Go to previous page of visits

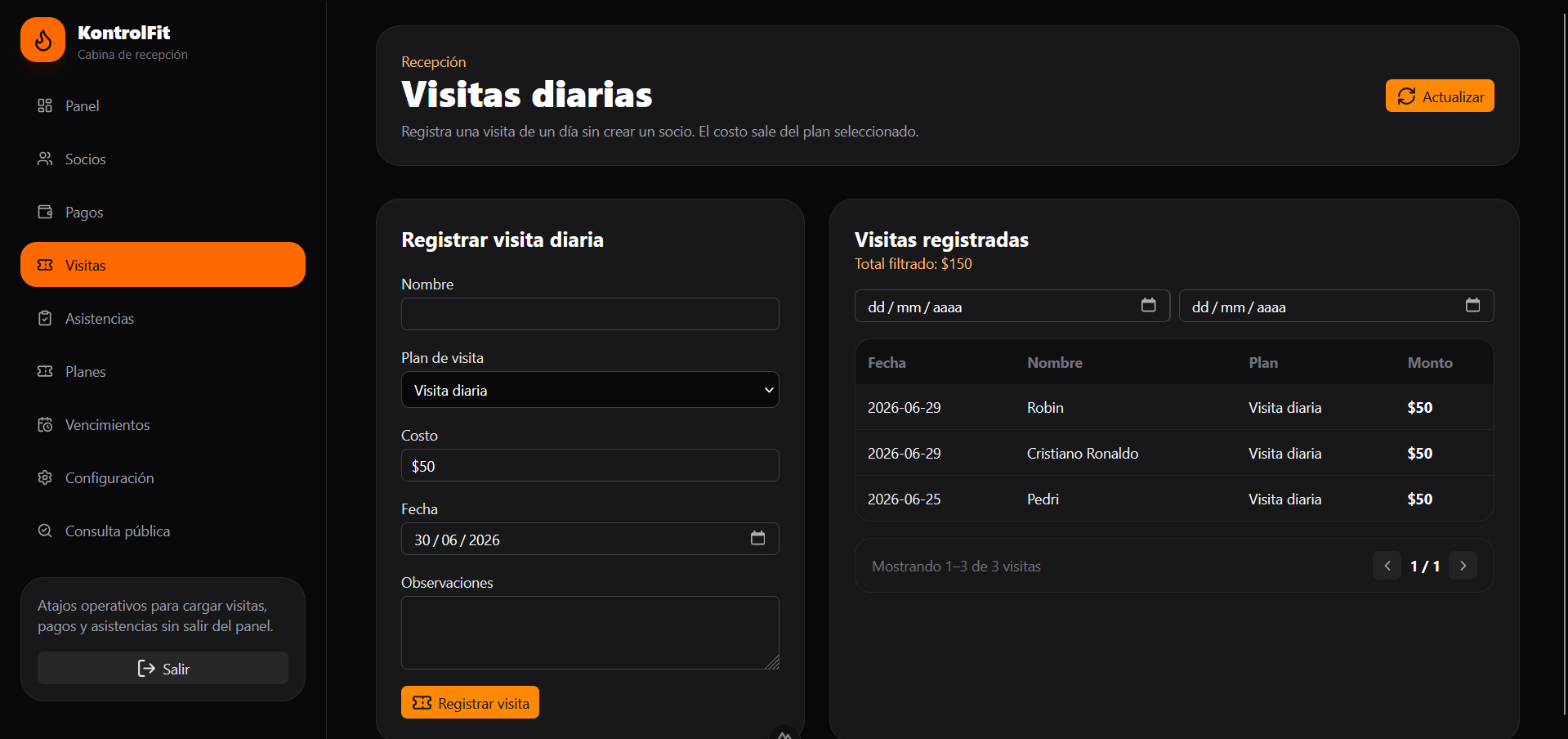point(1387,566)
